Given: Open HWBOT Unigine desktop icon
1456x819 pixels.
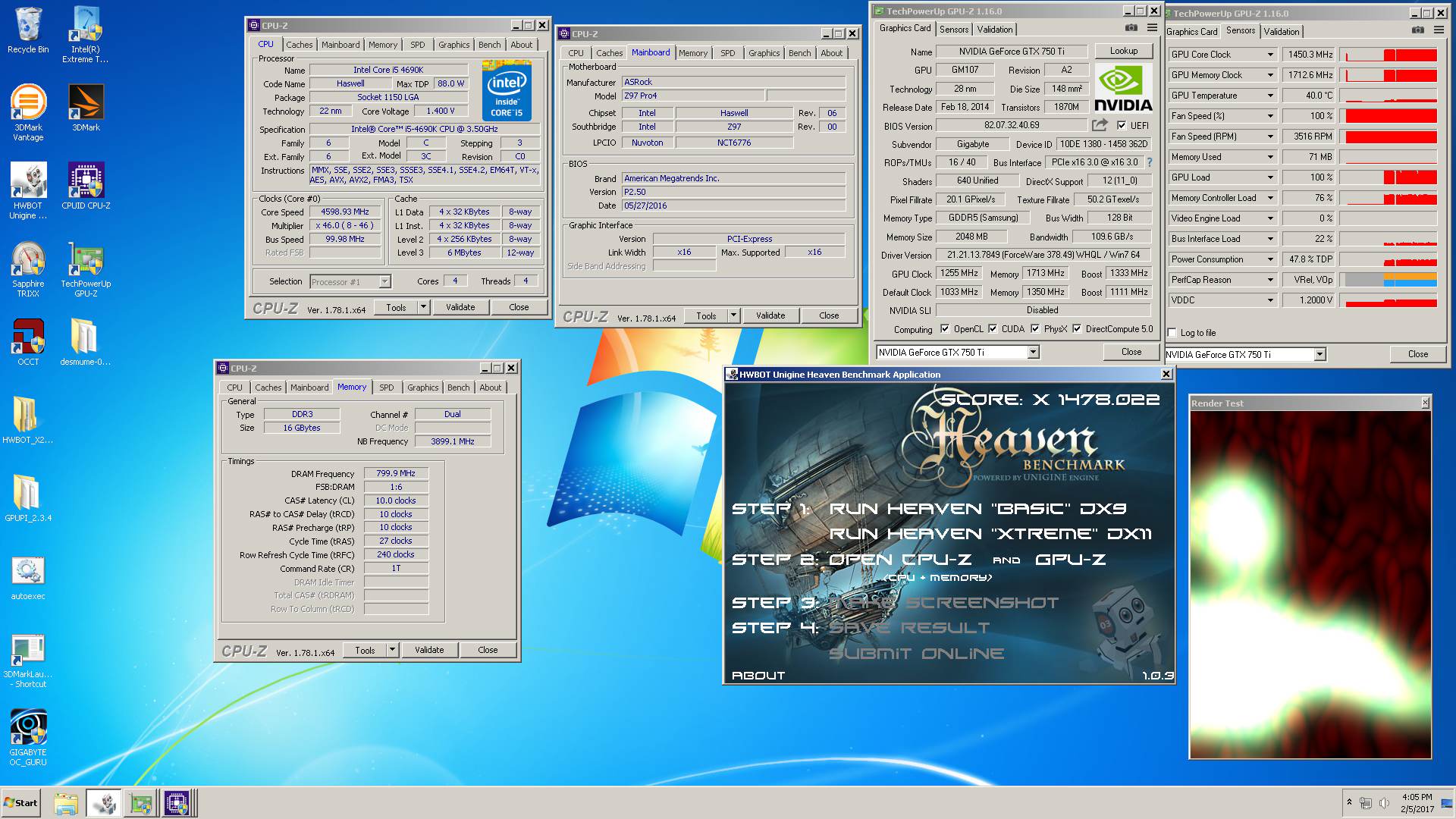Looking at the screenshot, I should tap(28, 191).
